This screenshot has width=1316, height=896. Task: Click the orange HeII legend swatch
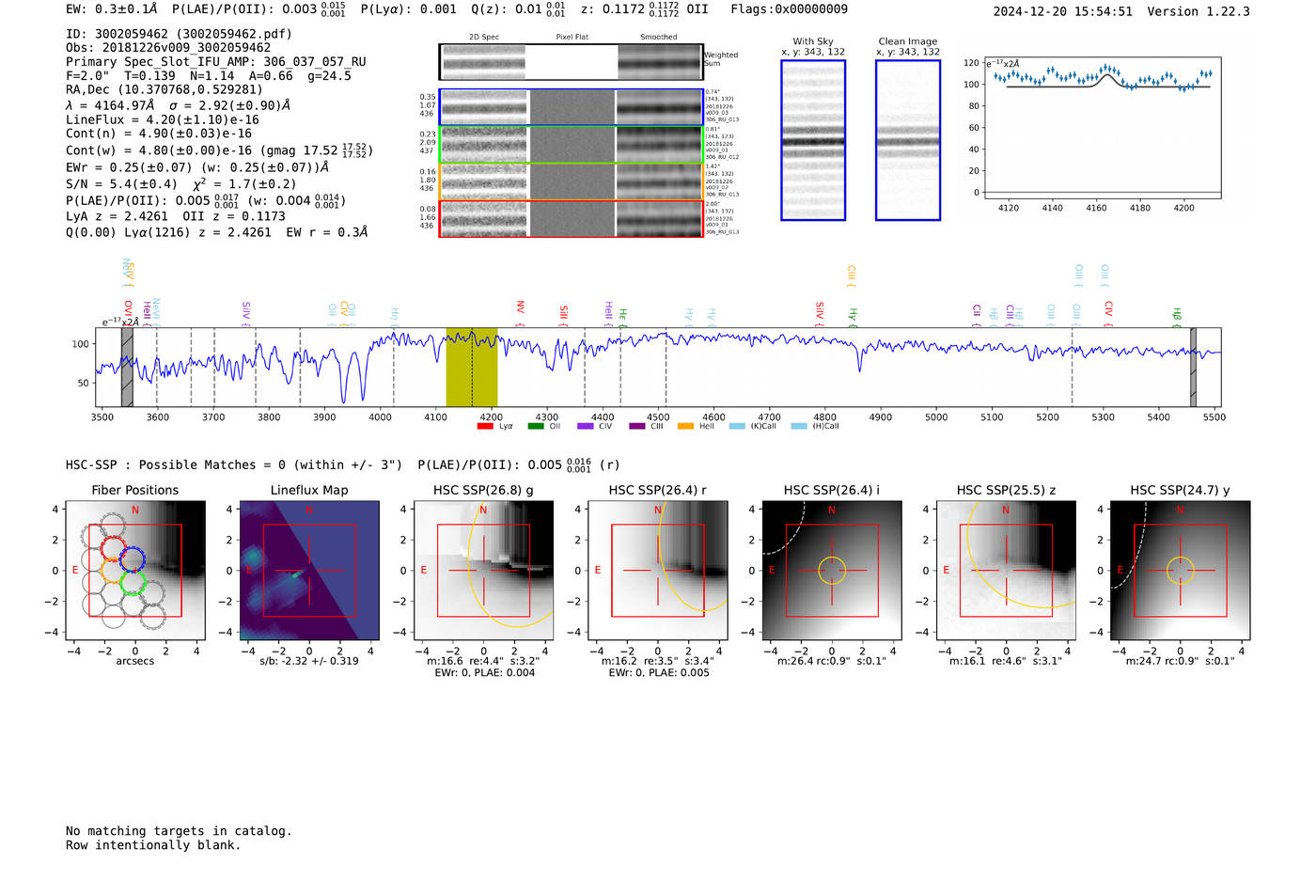pos(686,426)
